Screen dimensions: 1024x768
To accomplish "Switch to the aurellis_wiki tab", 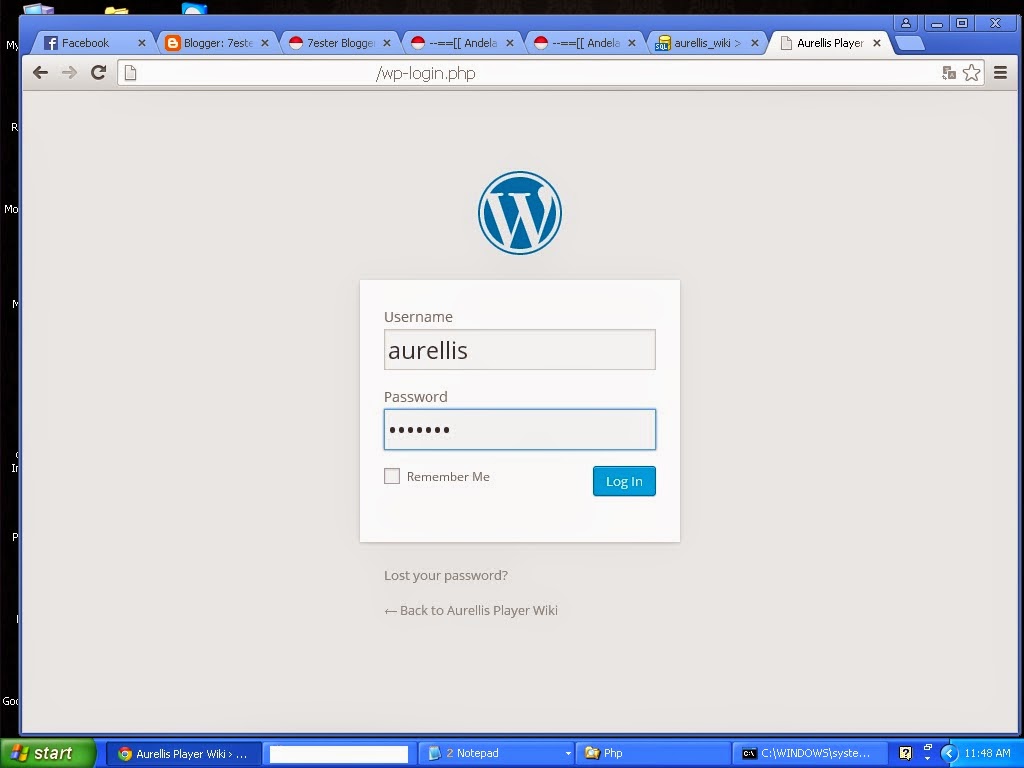I will pyautogui.click(x=705, y=43).
